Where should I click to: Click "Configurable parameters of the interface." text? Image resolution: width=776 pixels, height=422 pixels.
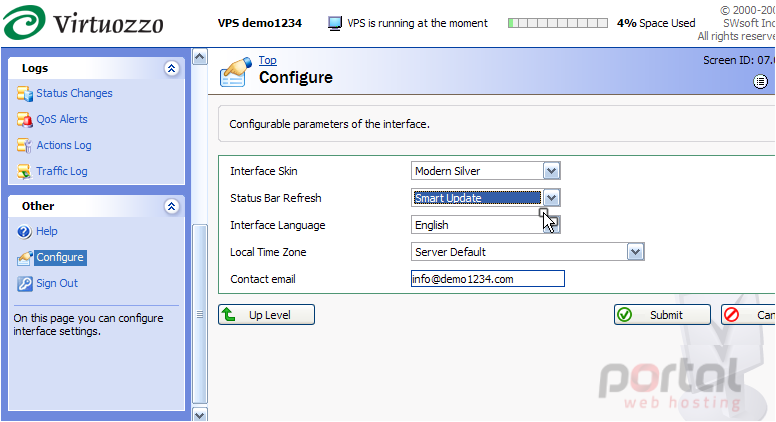coord(329,124)
